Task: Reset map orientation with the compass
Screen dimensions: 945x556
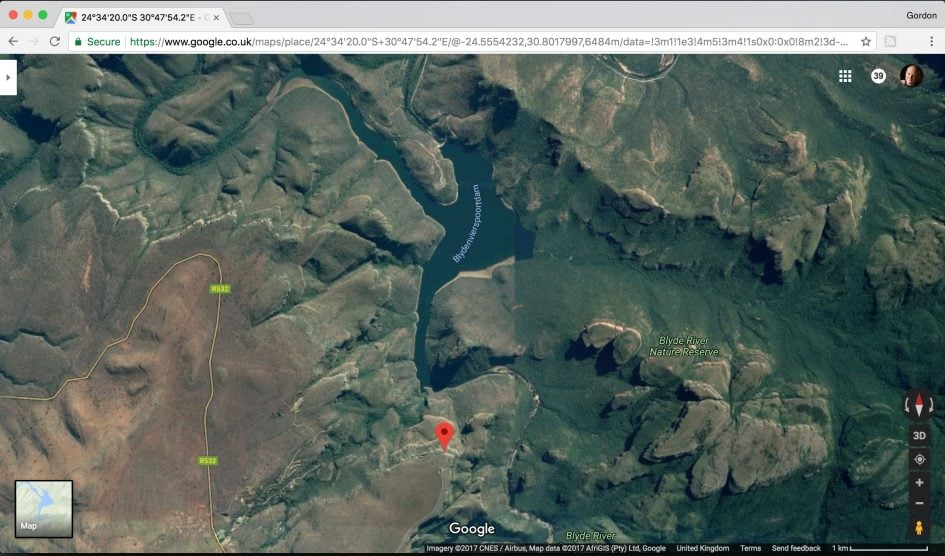Action: tap(919, 405)
